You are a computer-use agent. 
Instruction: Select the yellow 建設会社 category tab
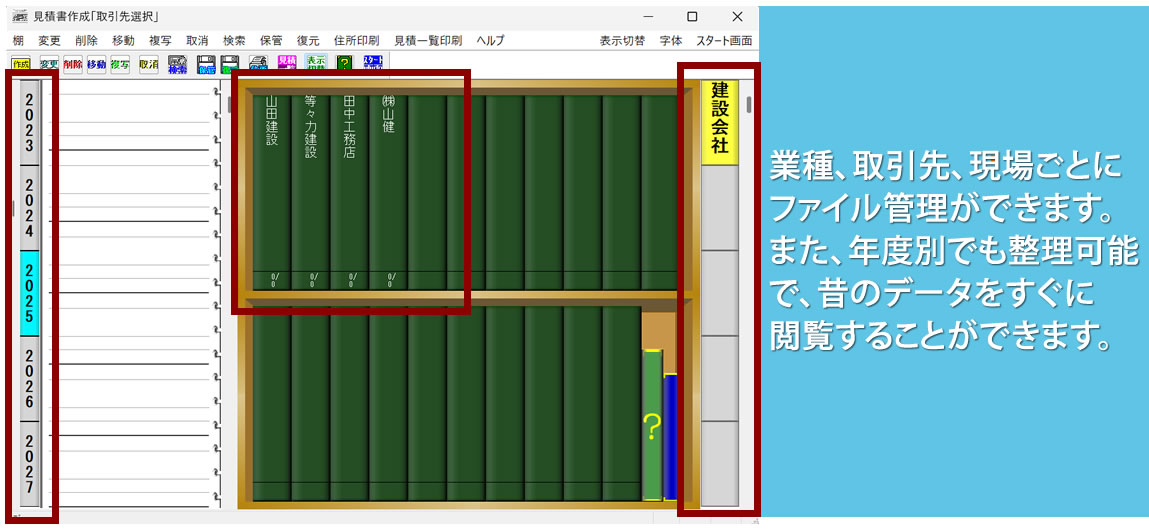719,121
